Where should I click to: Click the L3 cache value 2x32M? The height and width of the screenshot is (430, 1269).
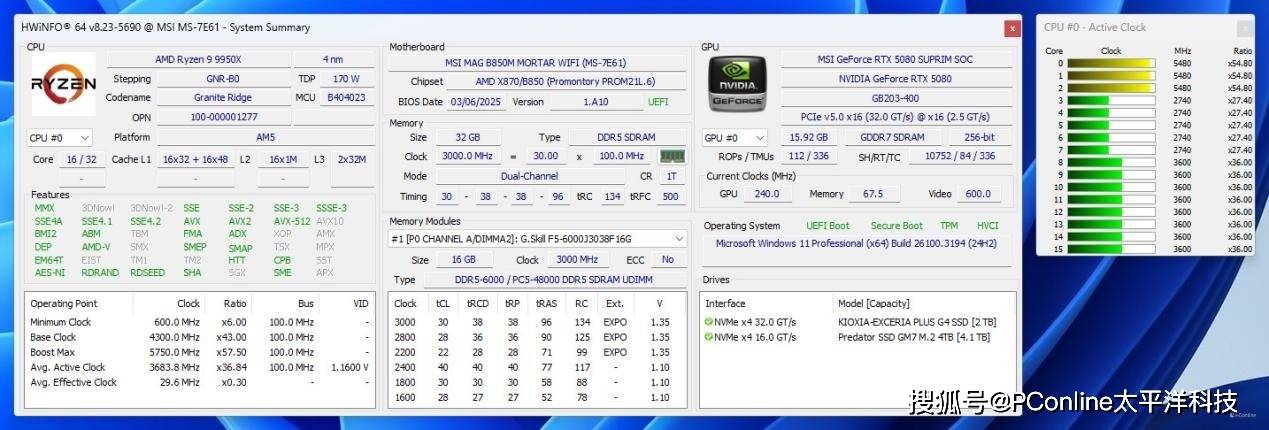pos(351,159)
